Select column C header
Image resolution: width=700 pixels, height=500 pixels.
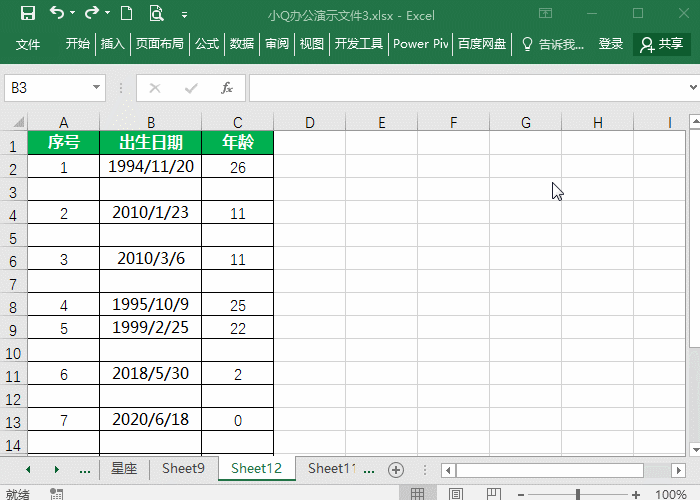tap(238, 122)
